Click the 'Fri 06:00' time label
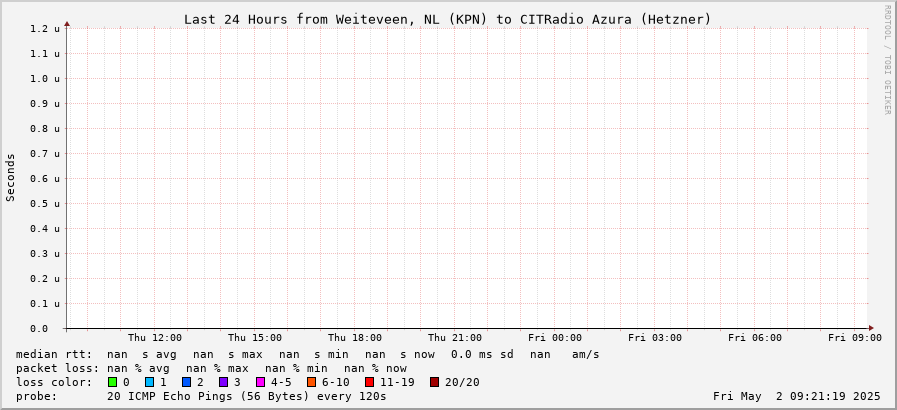The height and width of the screenshot is (410, 897). click(755, 338)
